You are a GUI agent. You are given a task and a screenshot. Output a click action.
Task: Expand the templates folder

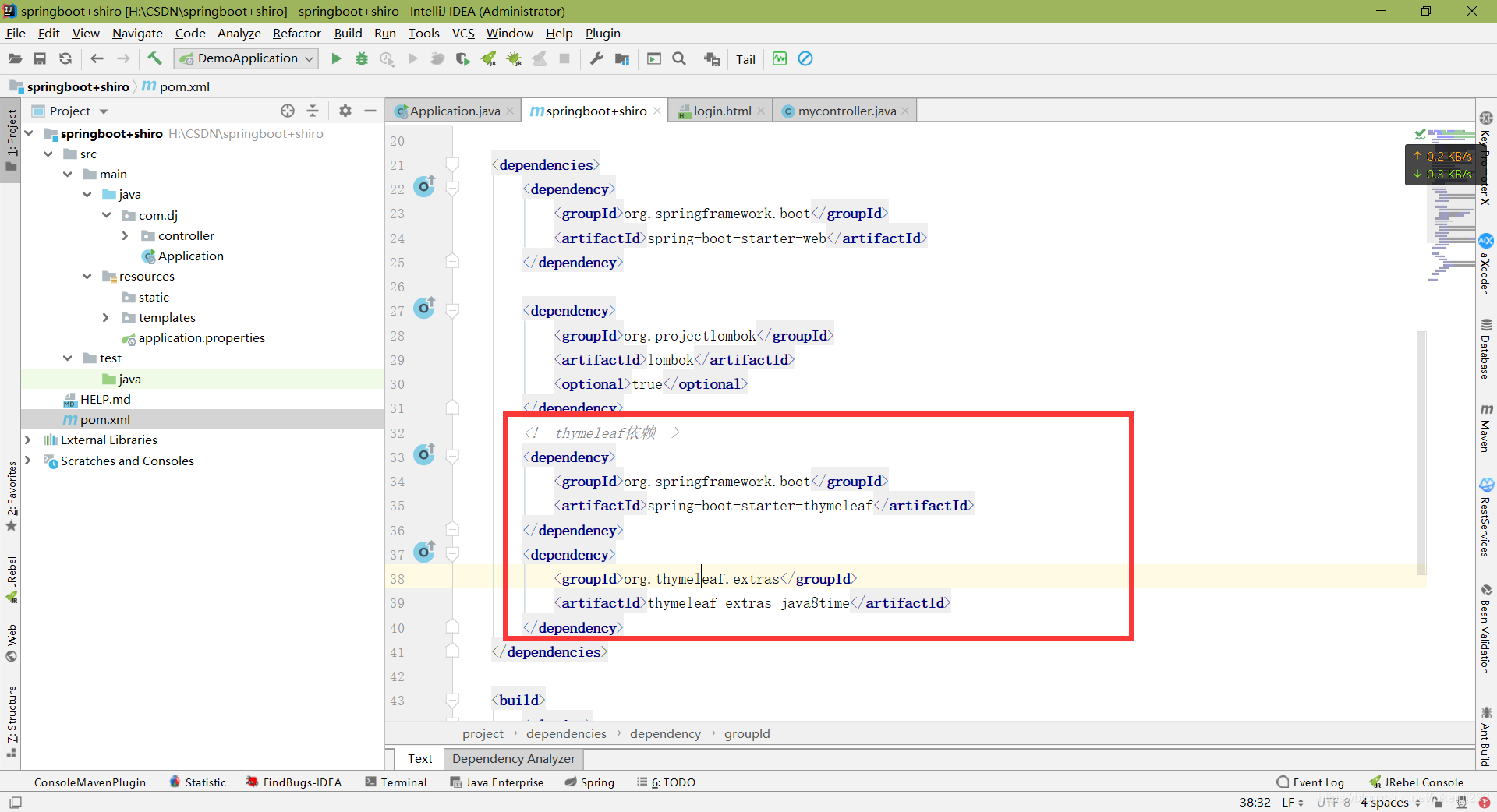point(106,317)
